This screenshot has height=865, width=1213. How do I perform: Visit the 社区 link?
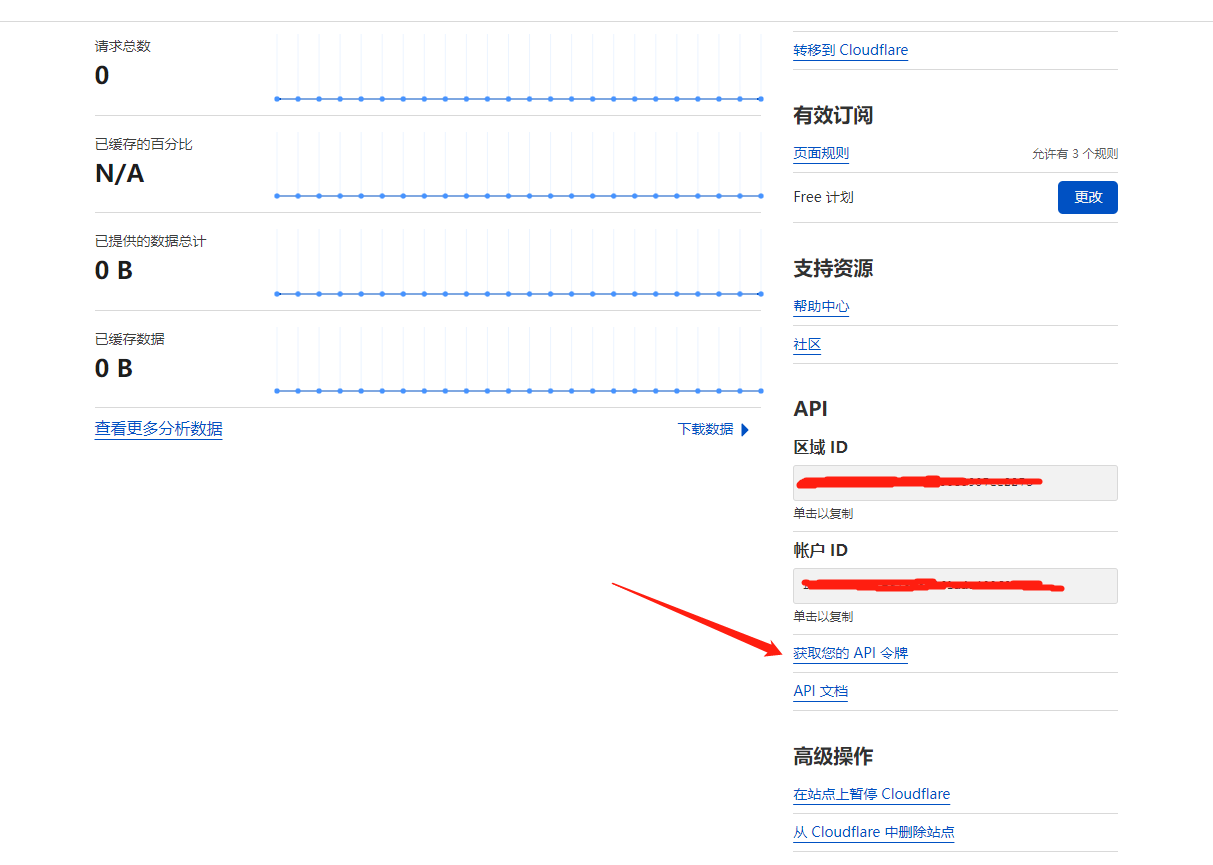(x=807, y=345)
